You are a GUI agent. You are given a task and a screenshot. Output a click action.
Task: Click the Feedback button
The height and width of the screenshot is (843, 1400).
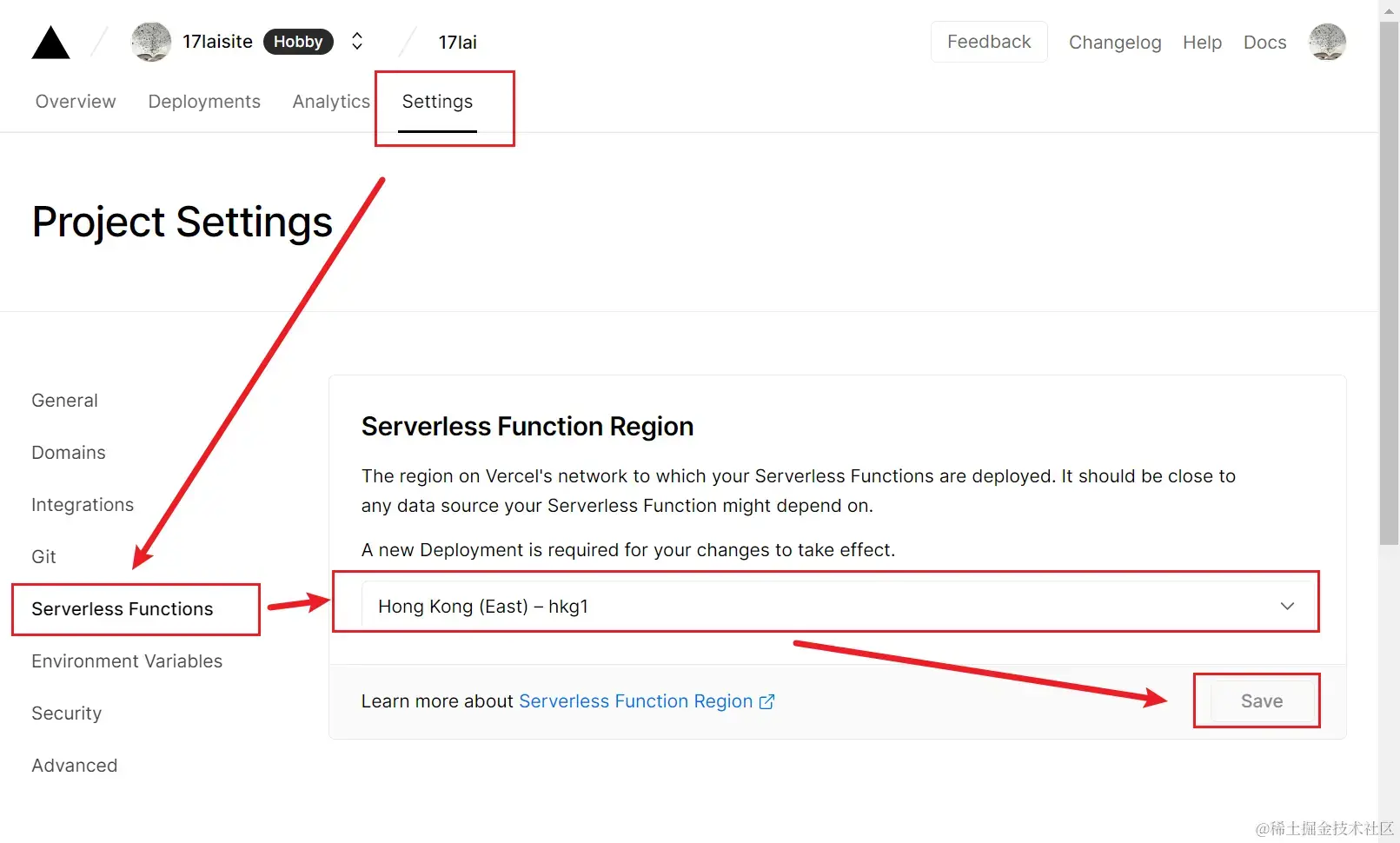(x=989, y=41)
